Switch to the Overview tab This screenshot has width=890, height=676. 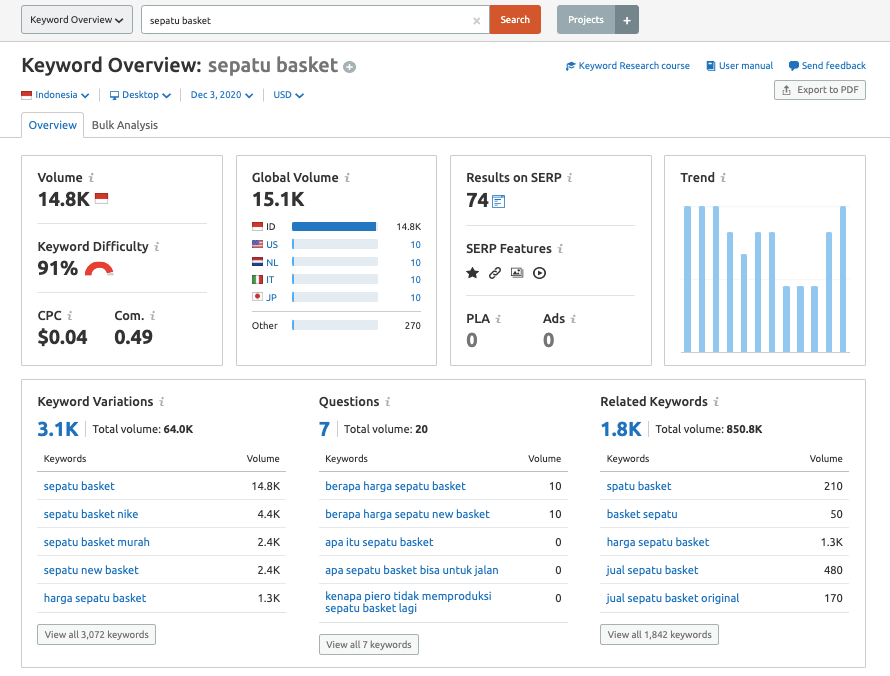53,125
